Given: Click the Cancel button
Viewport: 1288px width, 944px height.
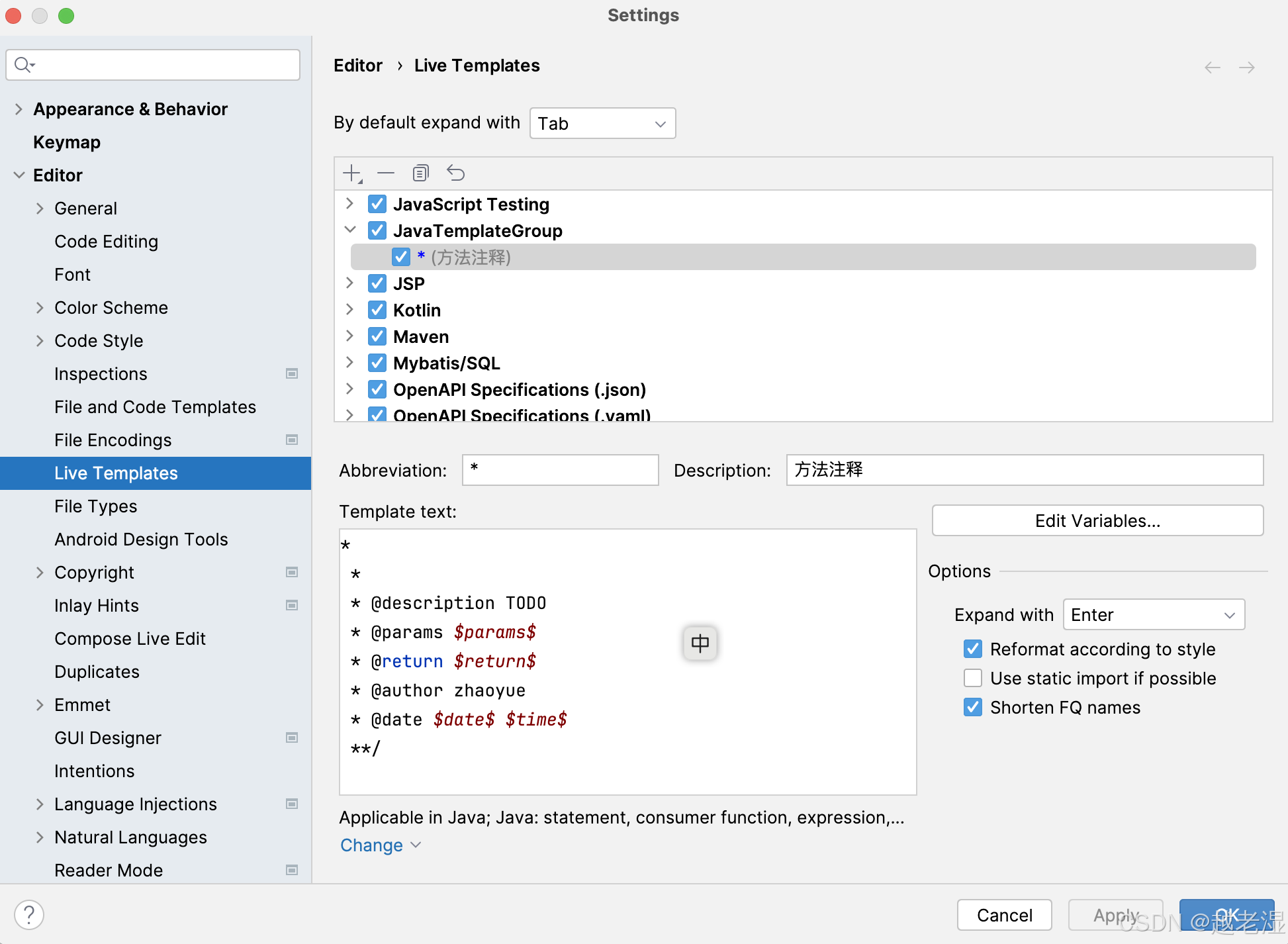Looking at the screenshot, I should 1003,915.
